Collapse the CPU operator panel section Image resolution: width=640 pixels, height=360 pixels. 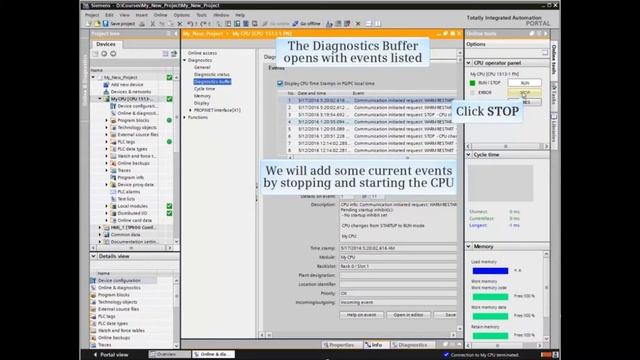click(x=469, y=63)
